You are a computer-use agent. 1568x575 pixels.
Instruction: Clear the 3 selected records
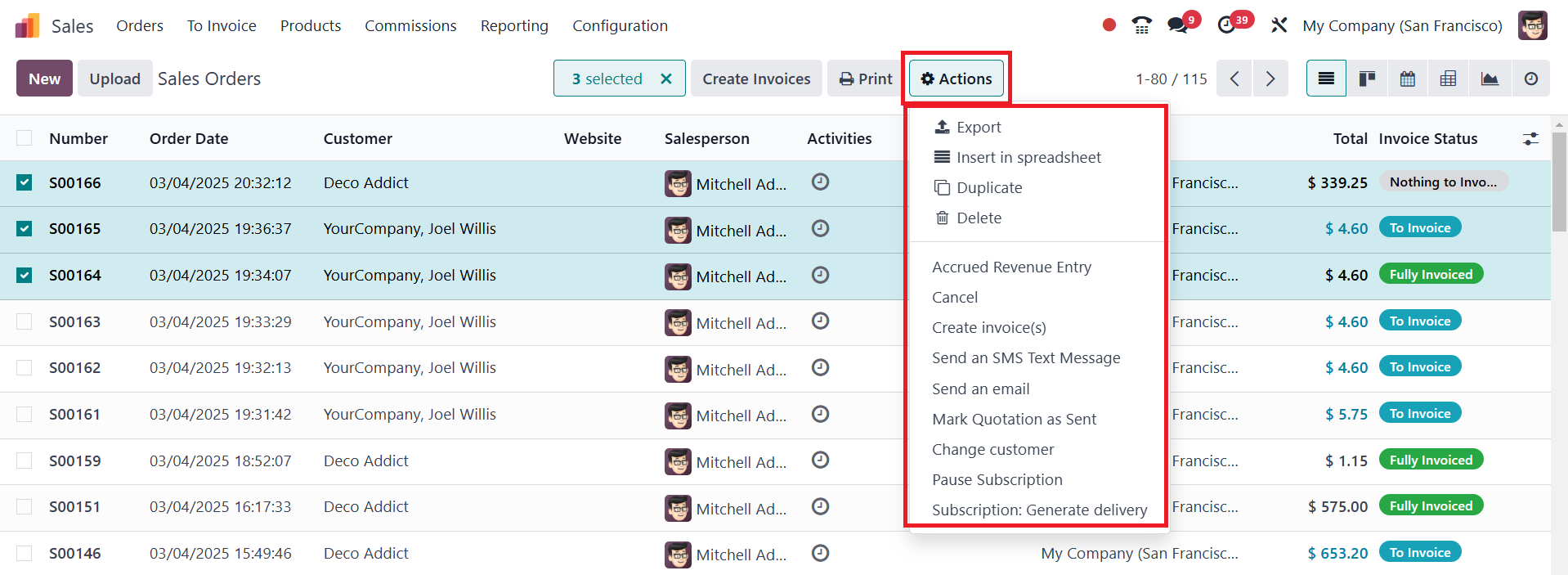[x=666, y=79]
